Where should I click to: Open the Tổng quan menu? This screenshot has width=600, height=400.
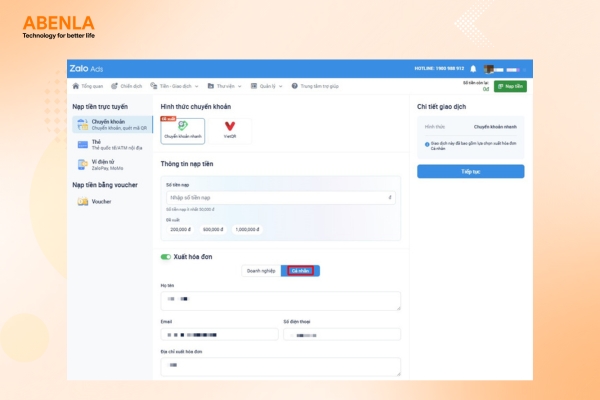88,86
